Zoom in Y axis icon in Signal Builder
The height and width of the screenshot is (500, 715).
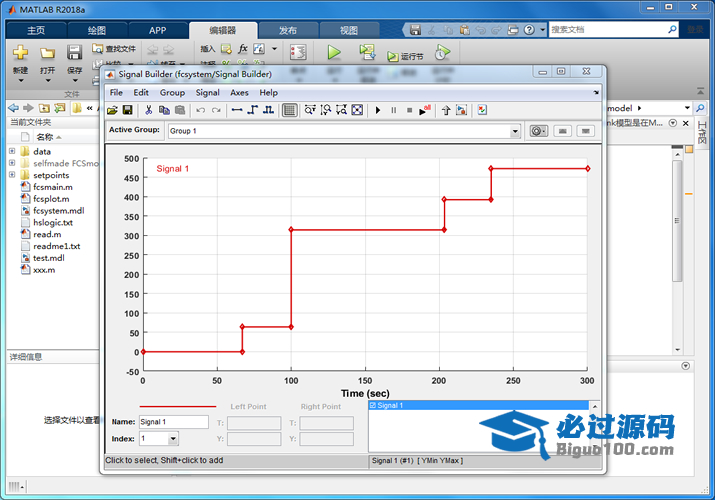(x=326, y=110)
